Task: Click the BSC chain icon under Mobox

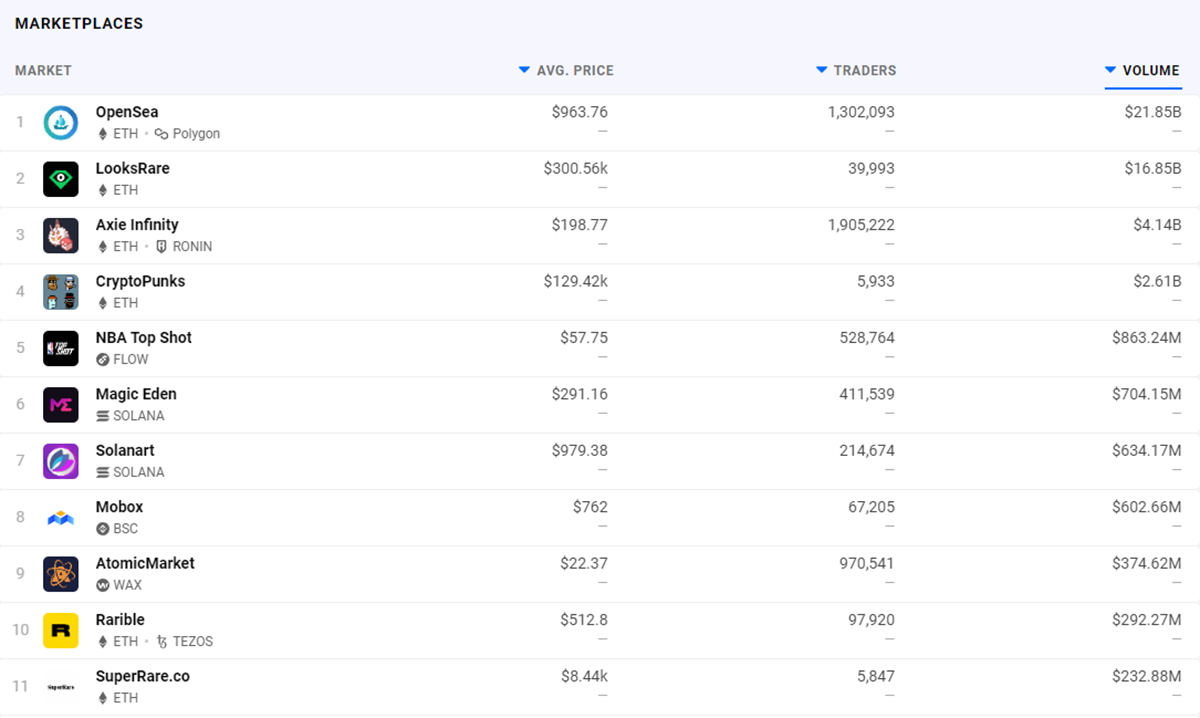Action: click(x=102, y=529)
